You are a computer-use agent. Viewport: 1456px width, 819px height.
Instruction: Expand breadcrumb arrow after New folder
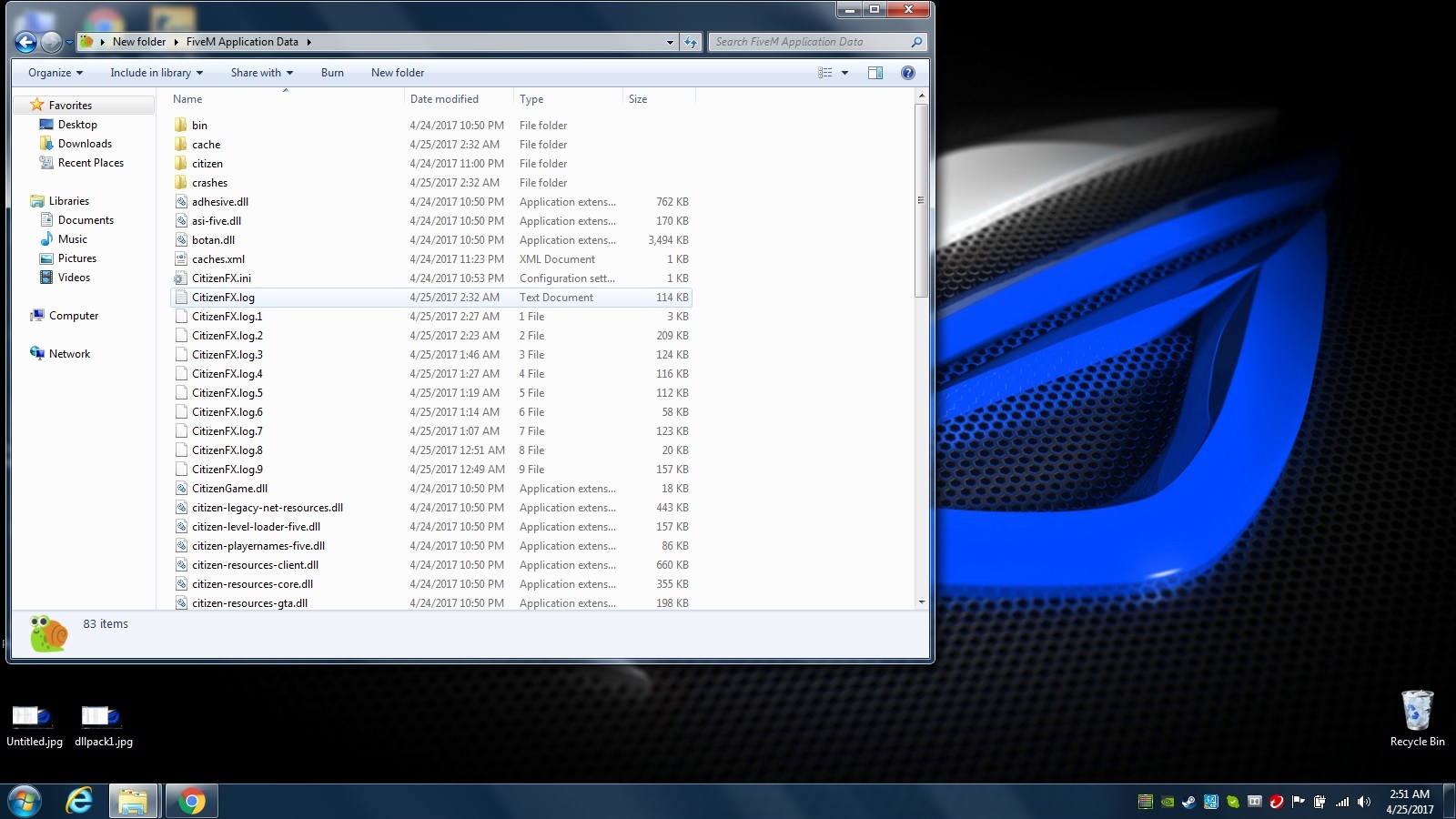pyautogui.click(x=176, y=42)
